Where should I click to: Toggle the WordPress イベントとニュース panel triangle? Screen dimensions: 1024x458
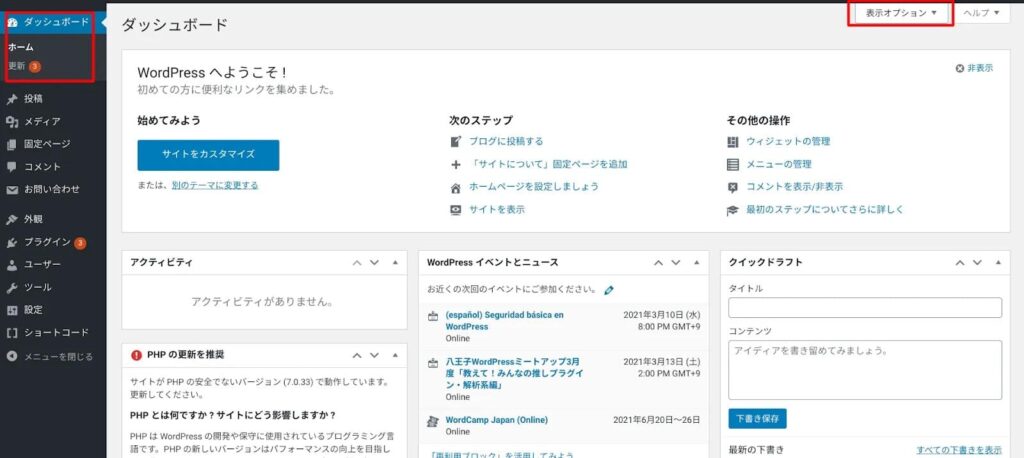click(697, 263)
